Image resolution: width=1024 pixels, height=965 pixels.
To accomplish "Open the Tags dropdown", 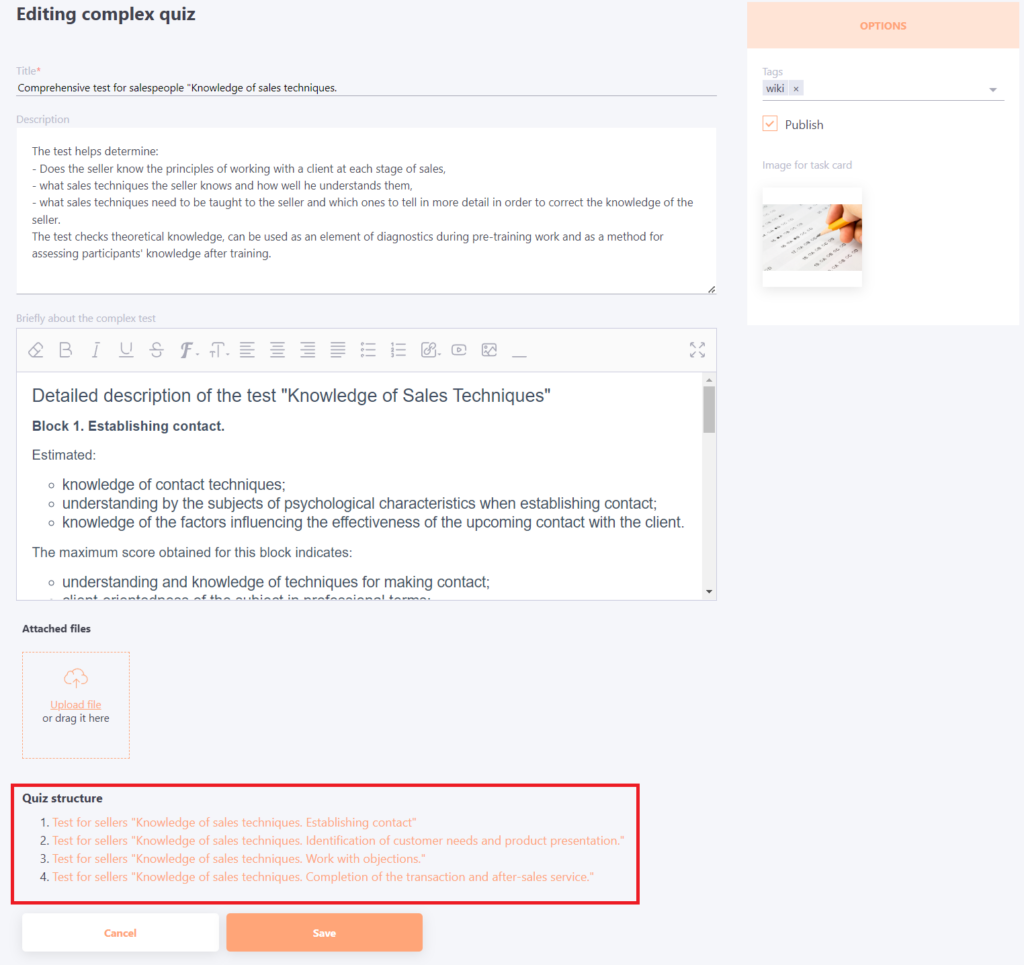I will (993, 88).
